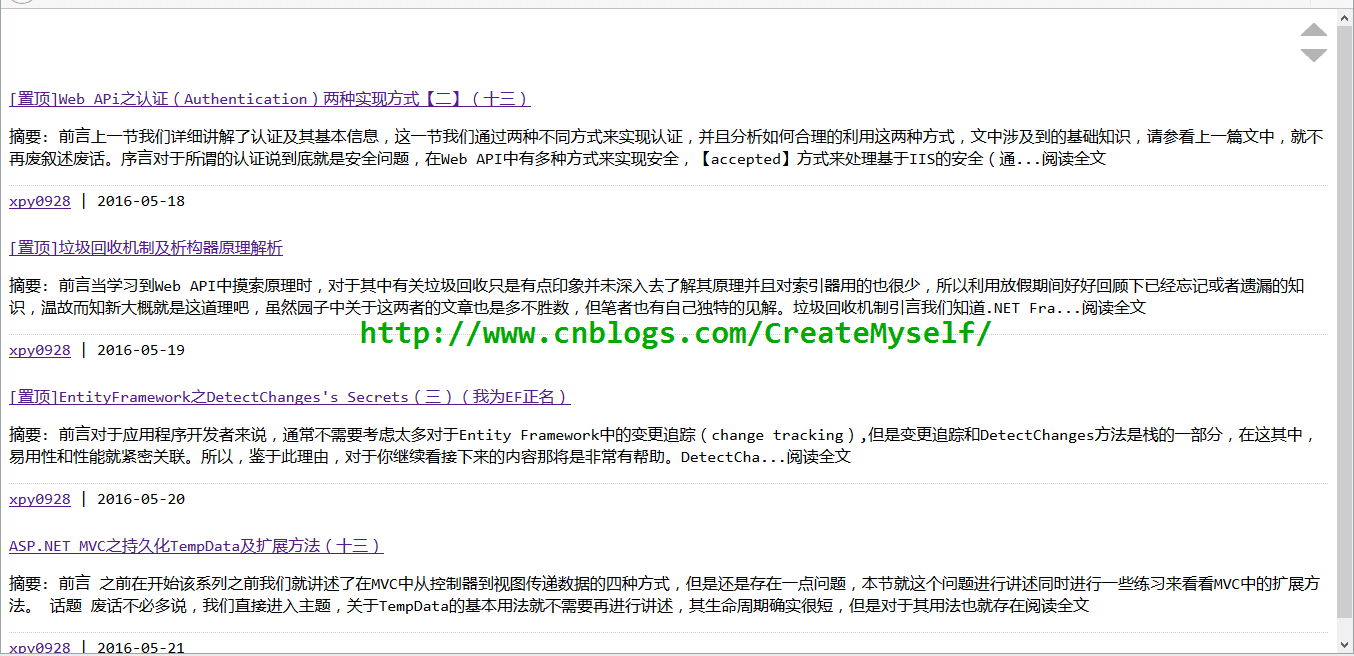Click the 2016-05-20 post date
This screenshot has width=1354, height=656.
coord(141,499)
